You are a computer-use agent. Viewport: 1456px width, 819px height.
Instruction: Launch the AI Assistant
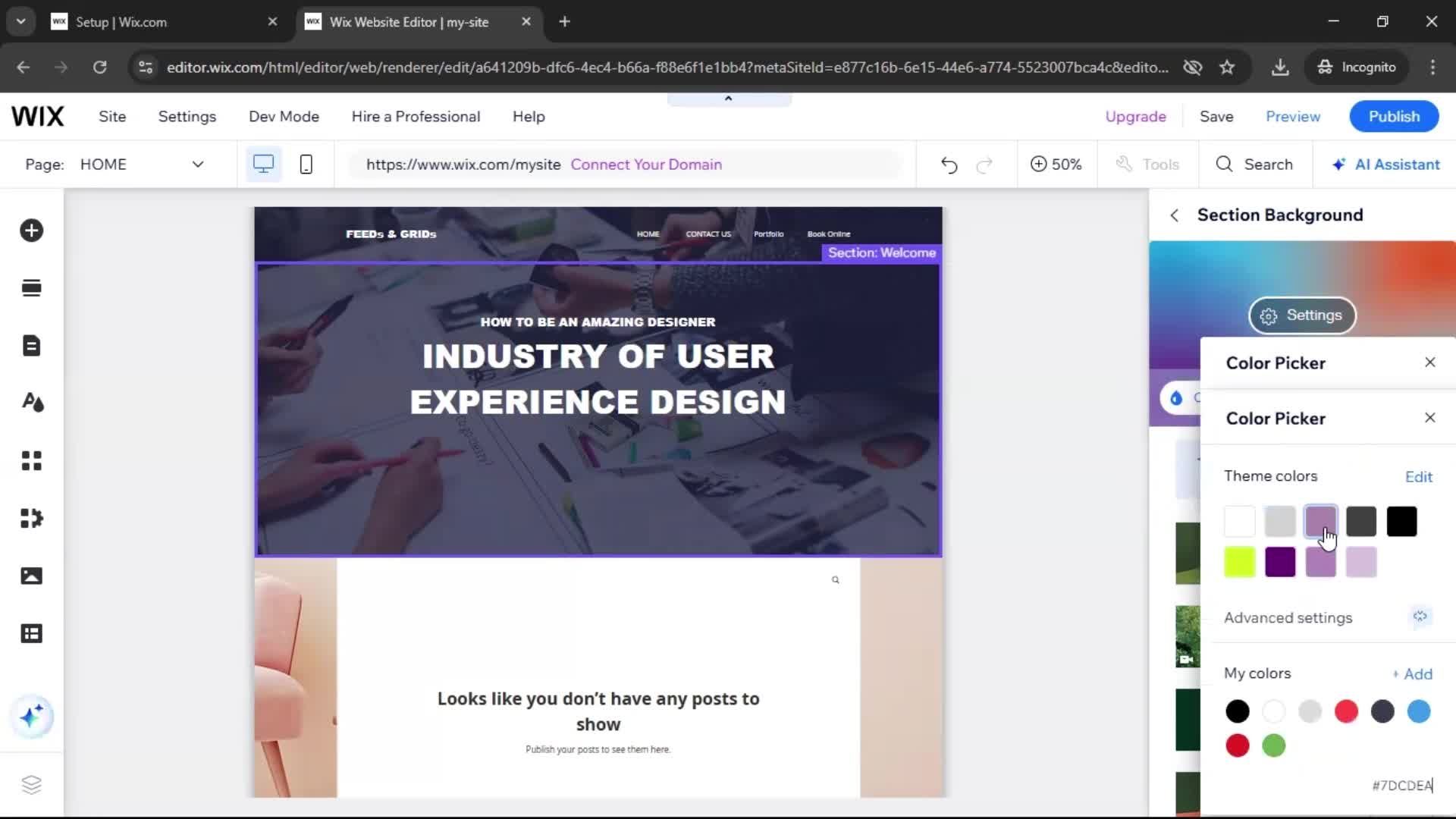click(x=1385, y=165)
